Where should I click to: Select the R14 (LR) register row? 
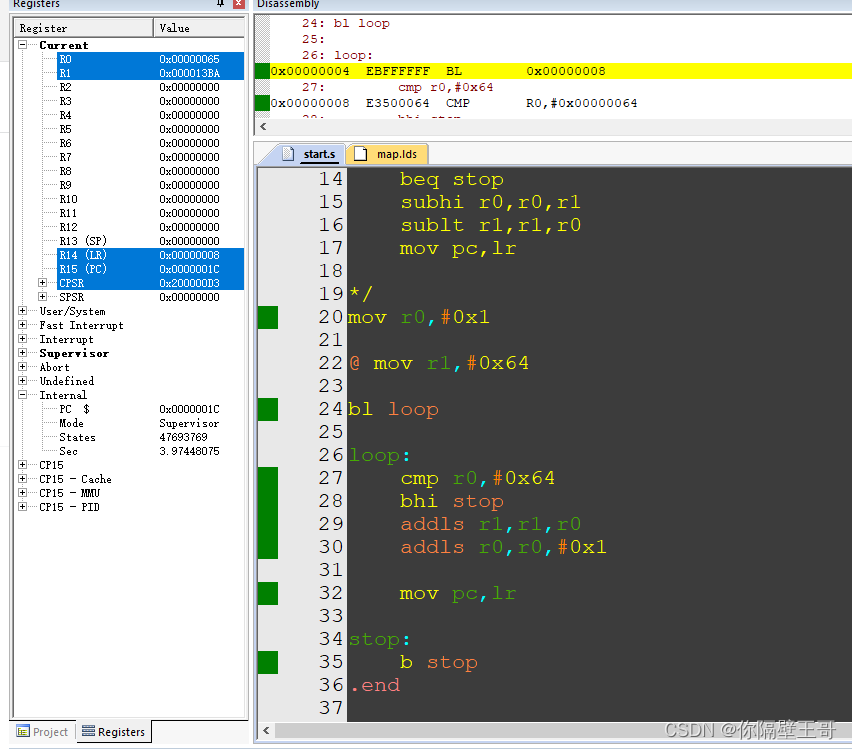click(x=151, y=255)
